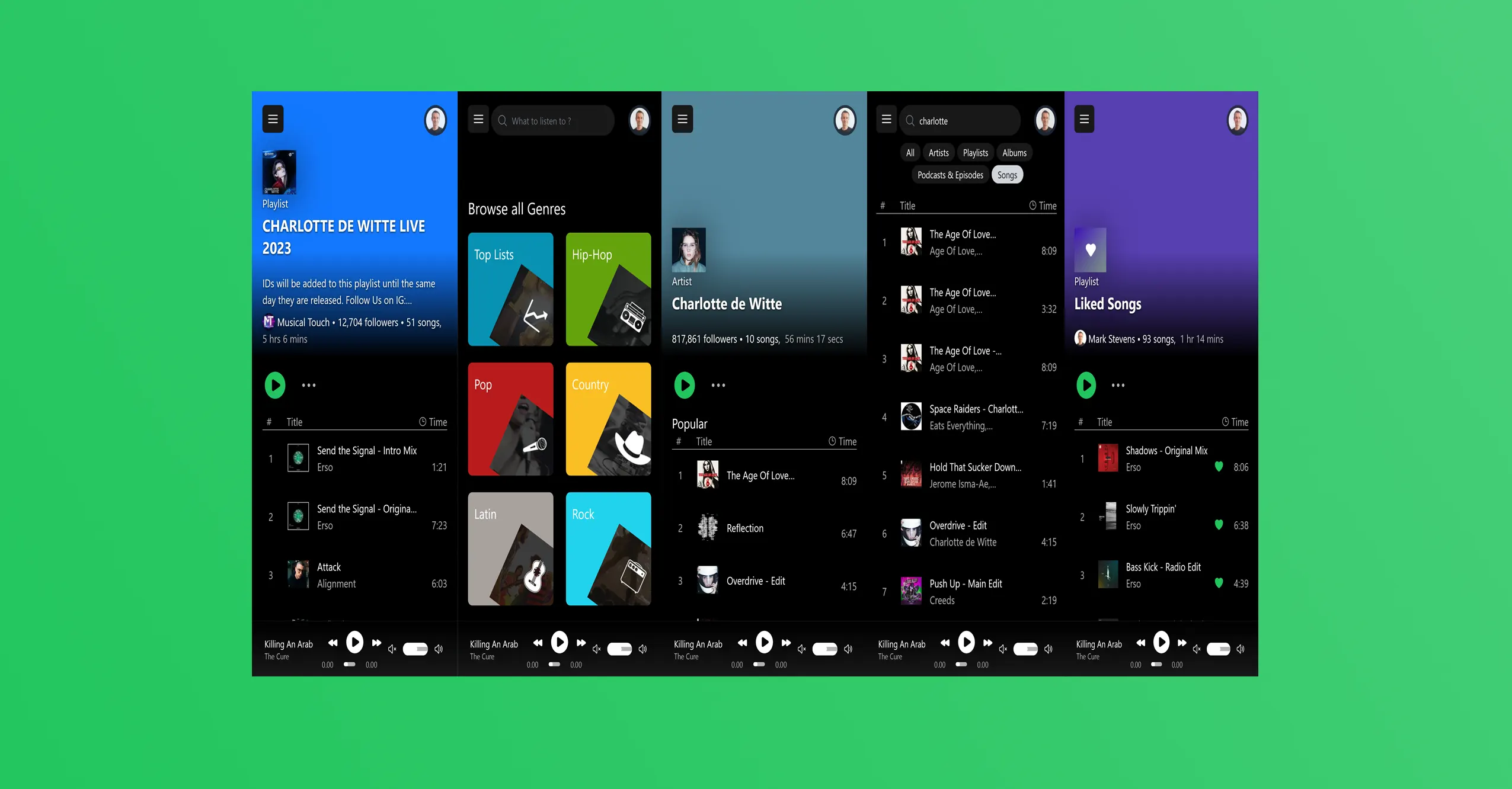The height and width of the screenshot is (789, 1512).
Task: Open more options for Liked Songs
Action: coord(1118,385)
